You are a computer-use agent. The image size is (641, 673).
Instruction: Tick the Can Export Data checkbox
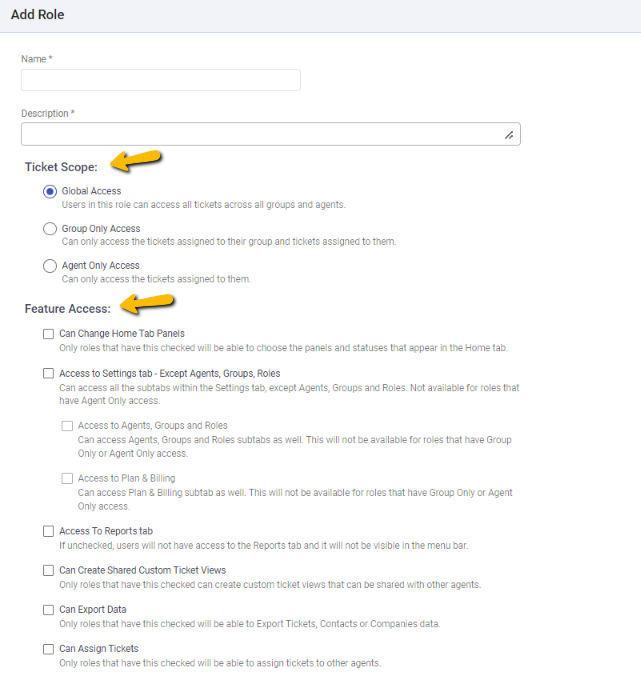click(49, 610)
